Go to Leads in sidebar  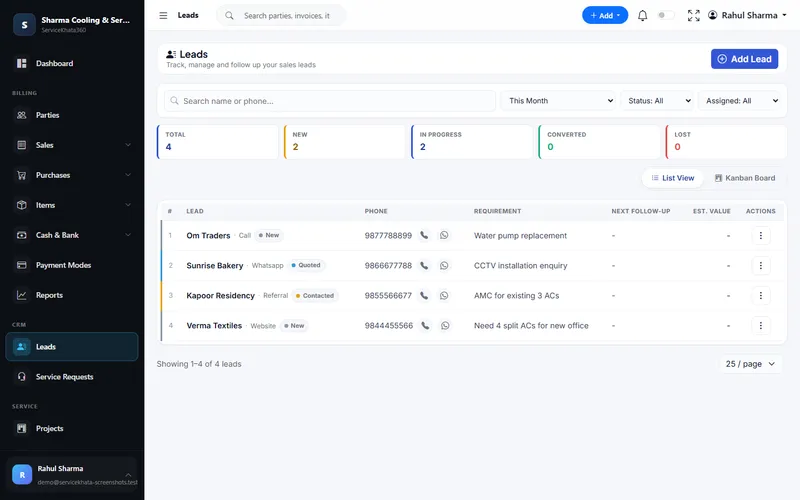(x=71, y=346)
